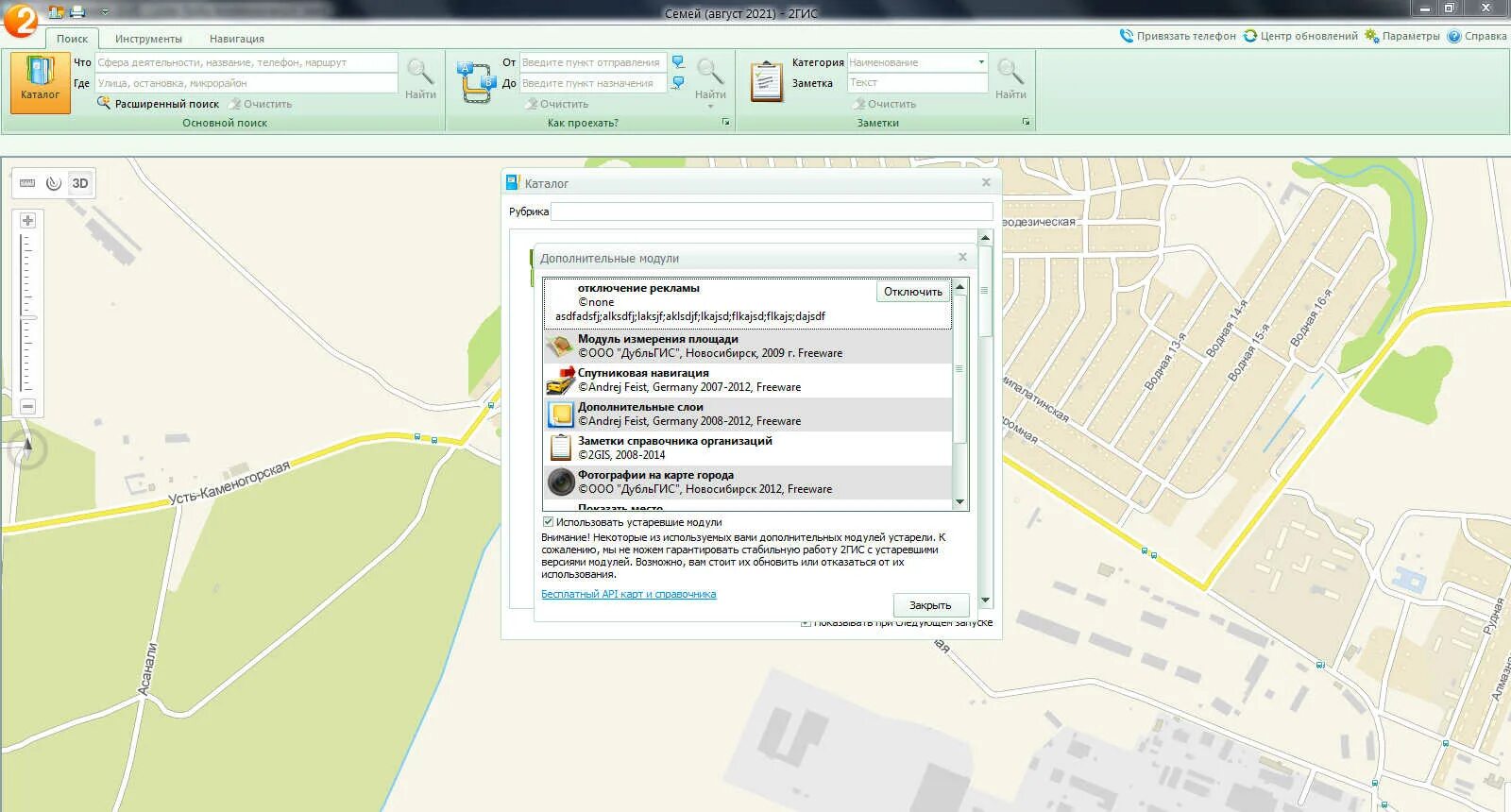
Task: Zoom out with the map minus button
Action: [28, 406]
